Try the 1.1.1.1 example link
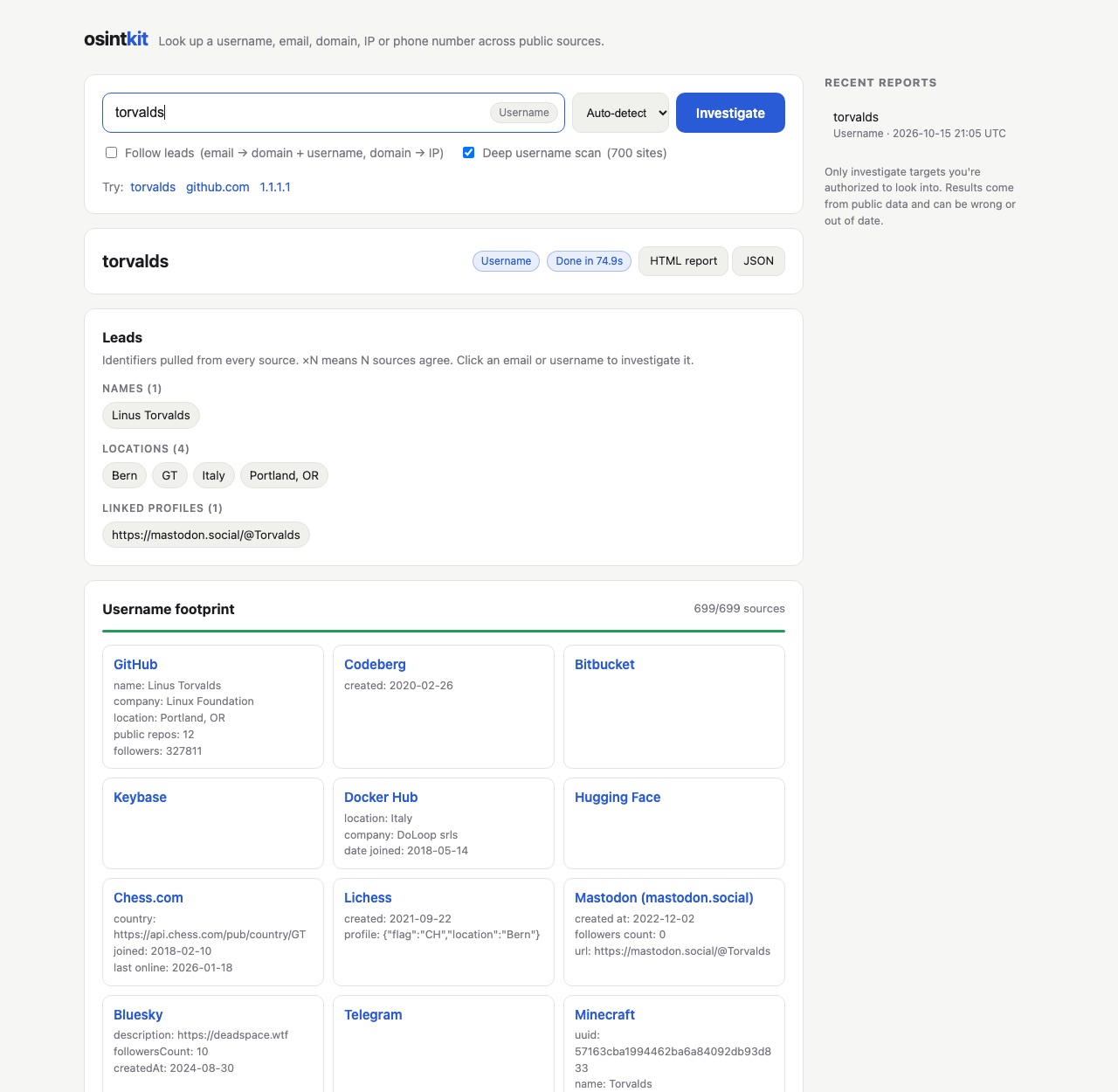The width and height of the screenshot is (1118, 1092). 275,187
